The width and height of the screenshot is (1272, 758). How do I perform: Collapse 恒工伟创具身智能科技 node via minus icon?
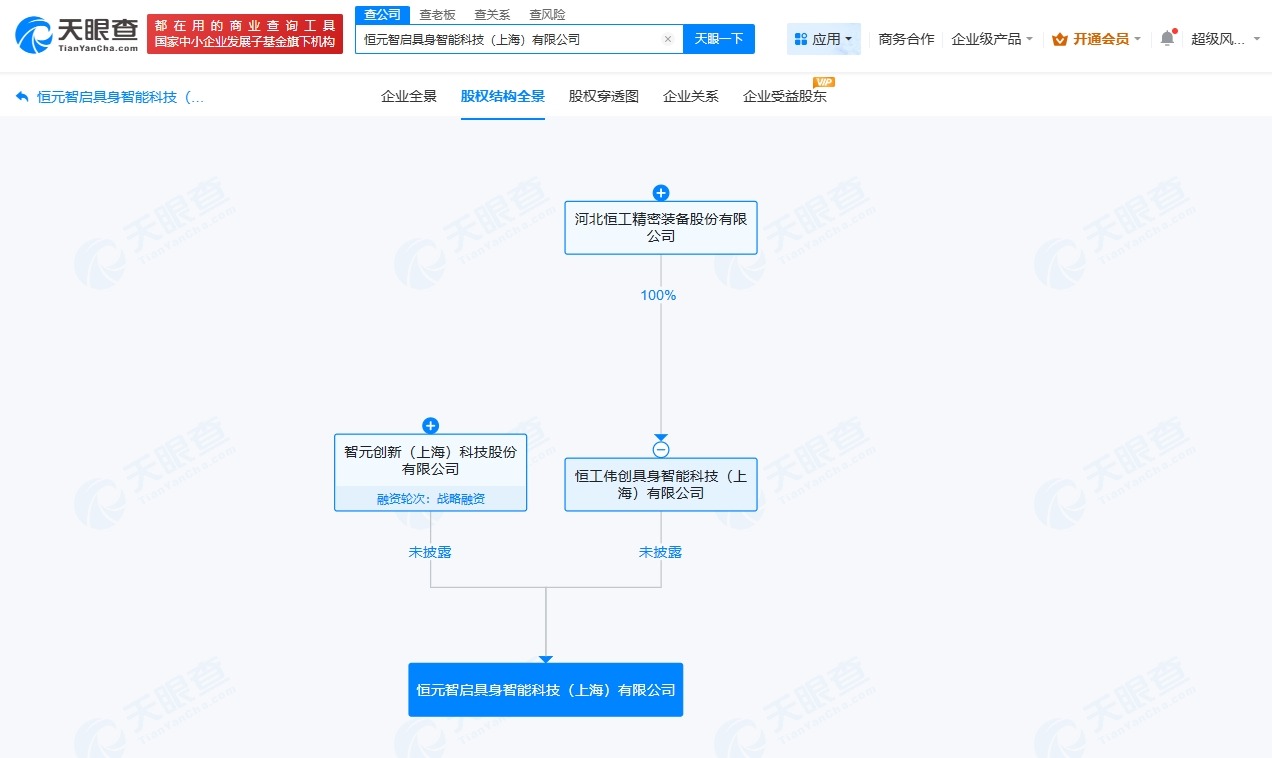[x=661, y=449]
